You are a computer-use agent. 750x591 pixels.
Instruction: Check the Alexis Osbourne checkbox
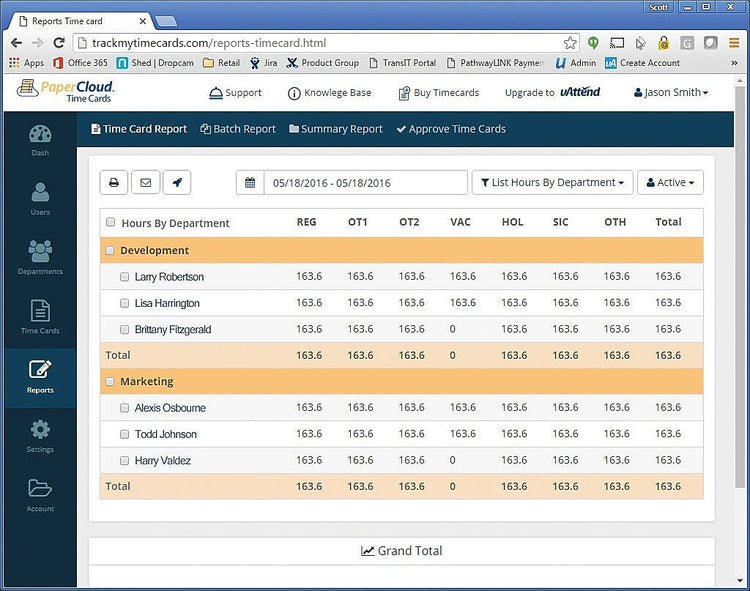[124, 408]
